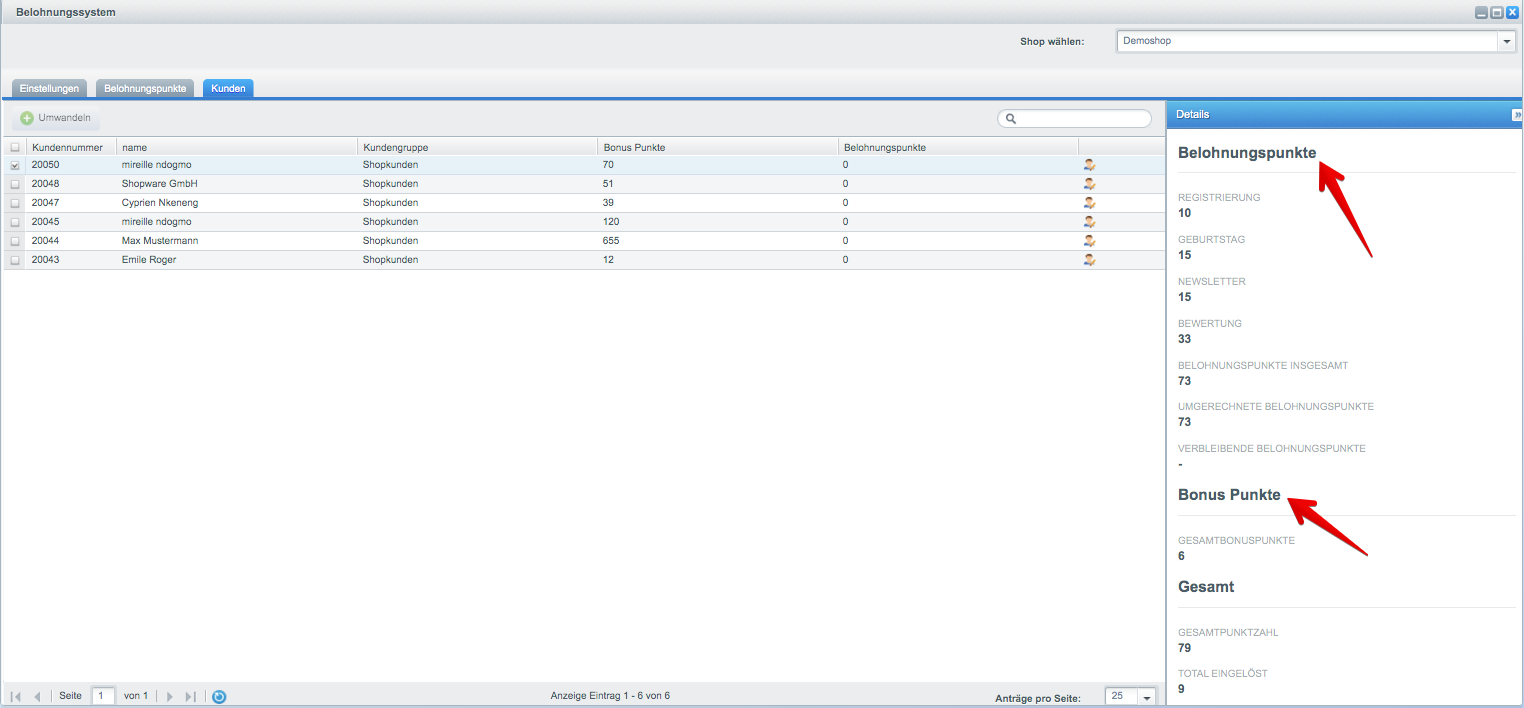Open customer icon for Cyprien Nkeneng row
Viewport: 1524px width, 708px height.
pos(1089,203)
